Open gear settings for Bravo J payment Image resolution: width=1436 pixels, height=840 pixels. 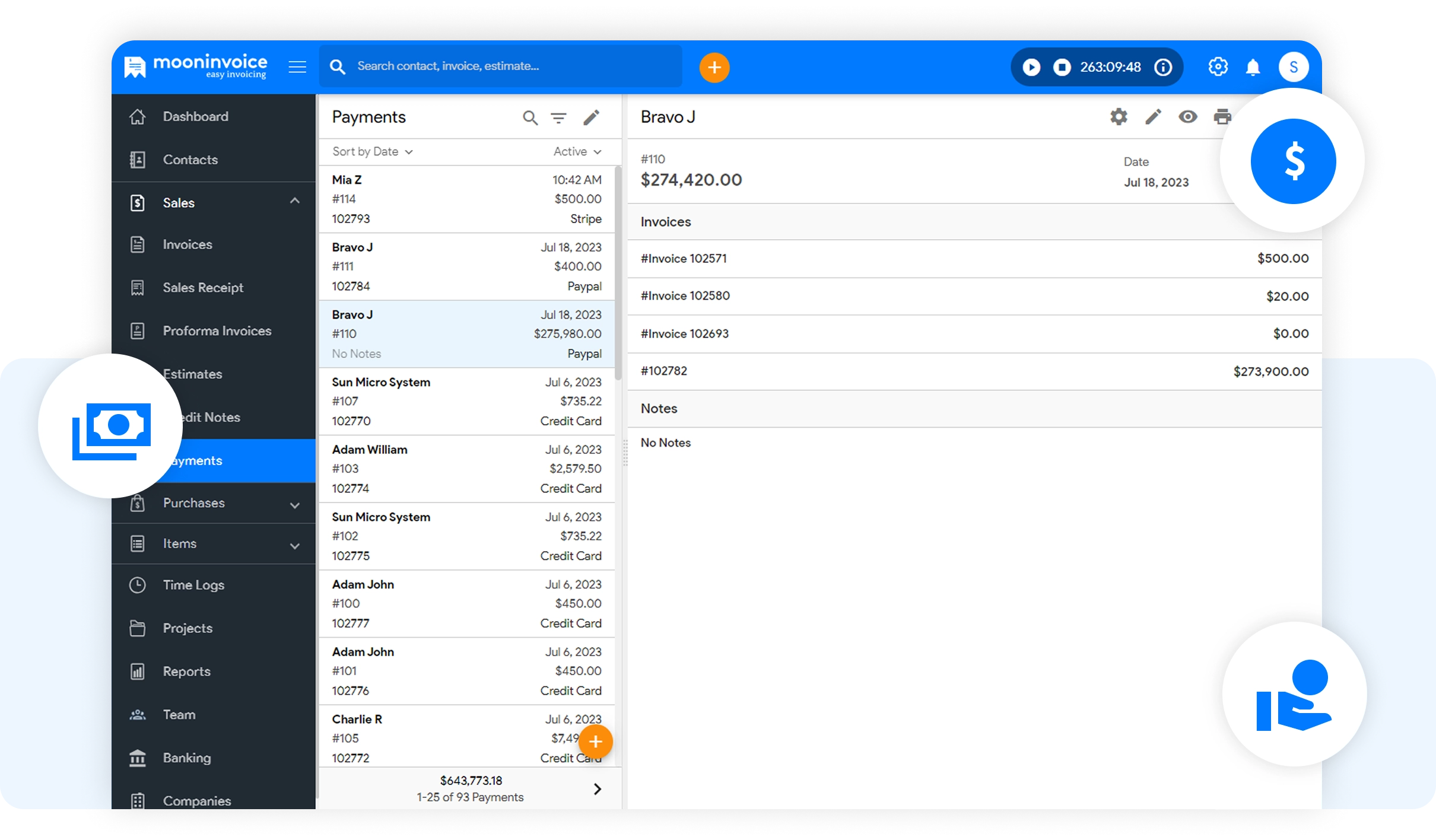tap(1119, 117)
